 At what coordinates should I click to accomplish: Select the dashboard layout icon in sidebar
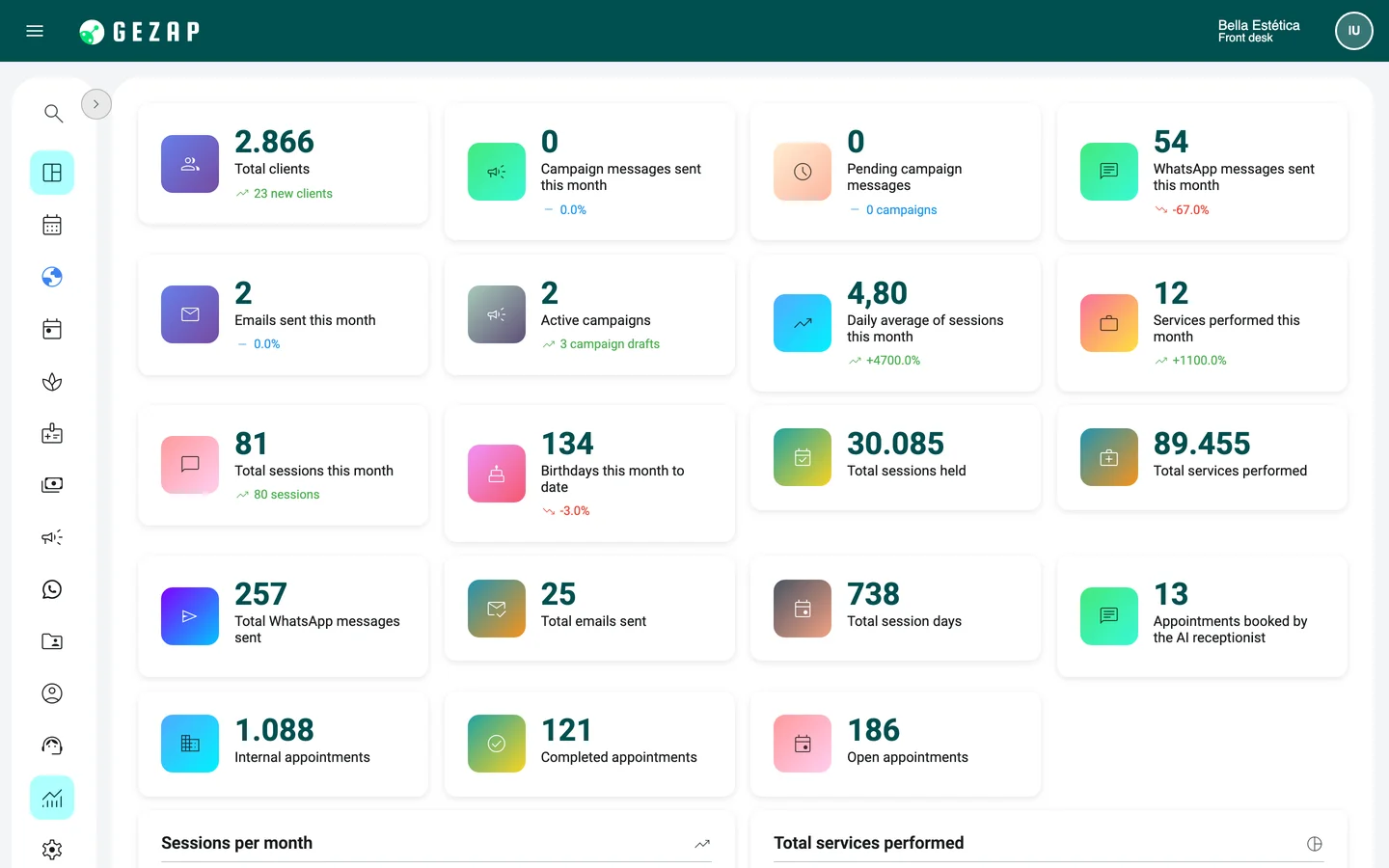point(52,173)
